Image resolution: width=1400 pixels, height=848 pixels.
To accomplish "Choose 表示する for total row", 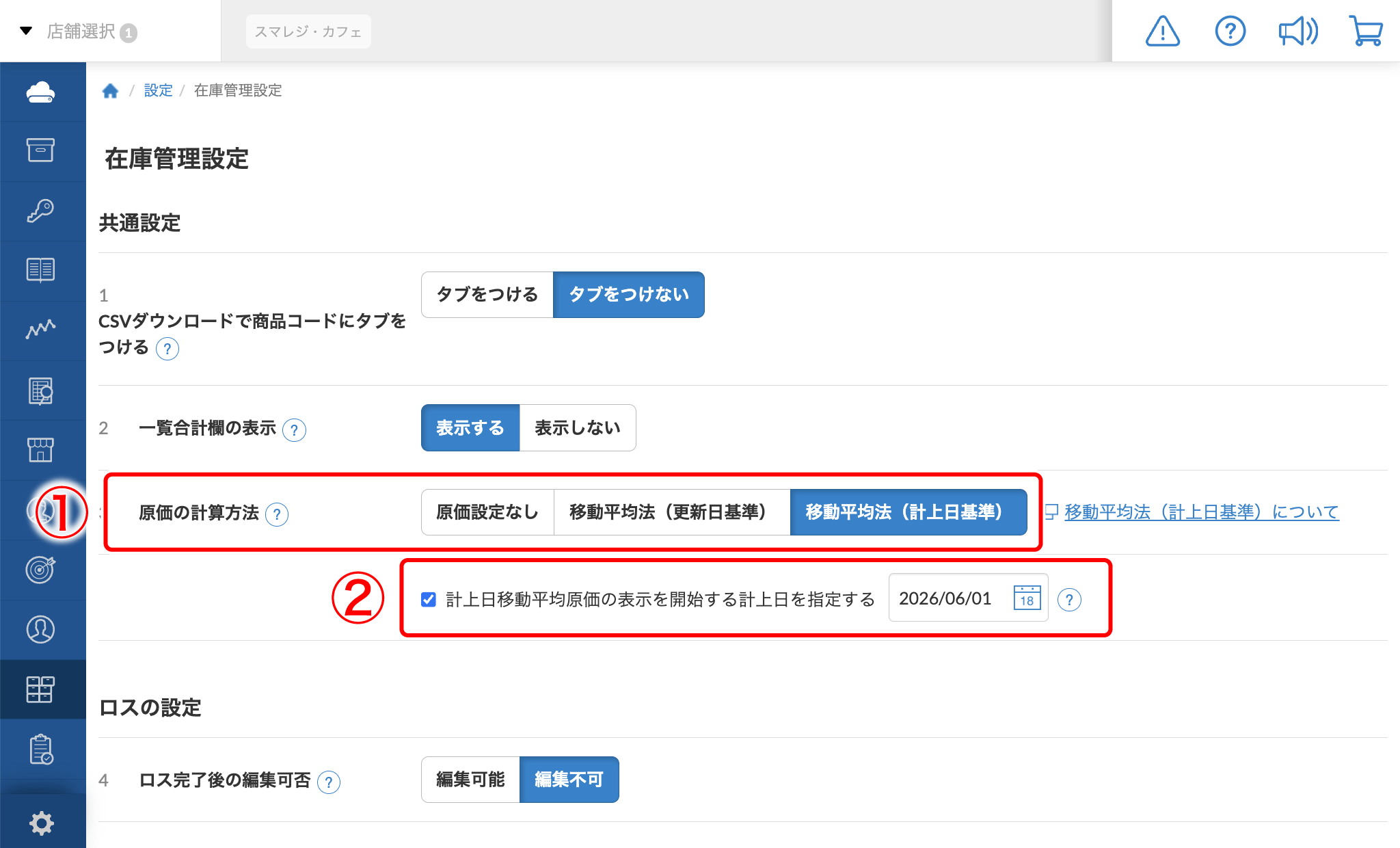I will (x=470, y=427).
